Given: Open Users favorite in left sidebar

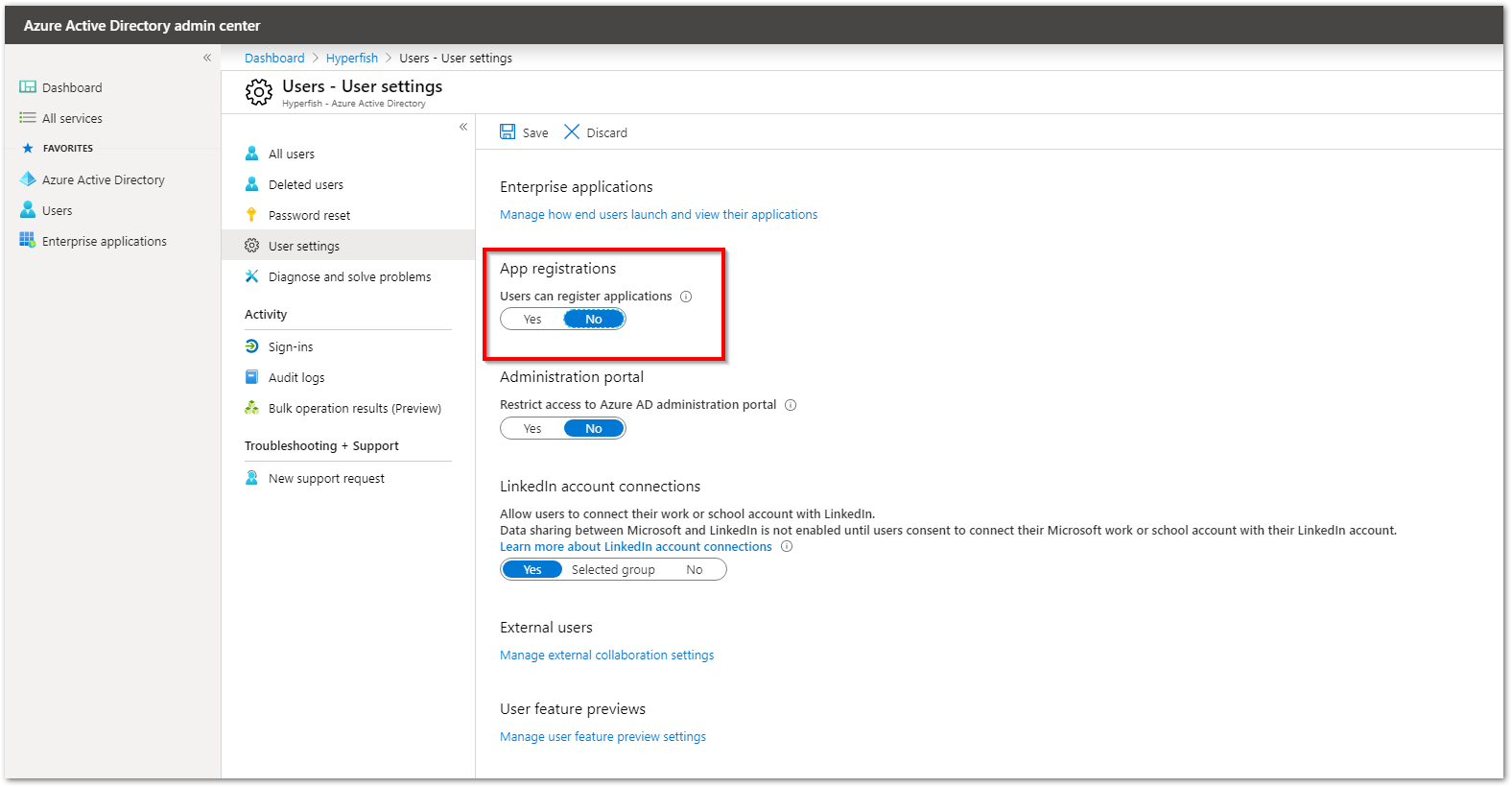Looking at the screenshot, I should pos(57,210).
